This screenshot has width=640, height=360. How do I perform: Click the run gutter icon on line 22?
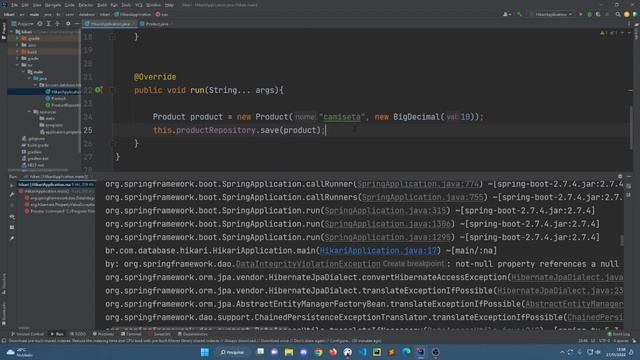click(x=98, y=90)
